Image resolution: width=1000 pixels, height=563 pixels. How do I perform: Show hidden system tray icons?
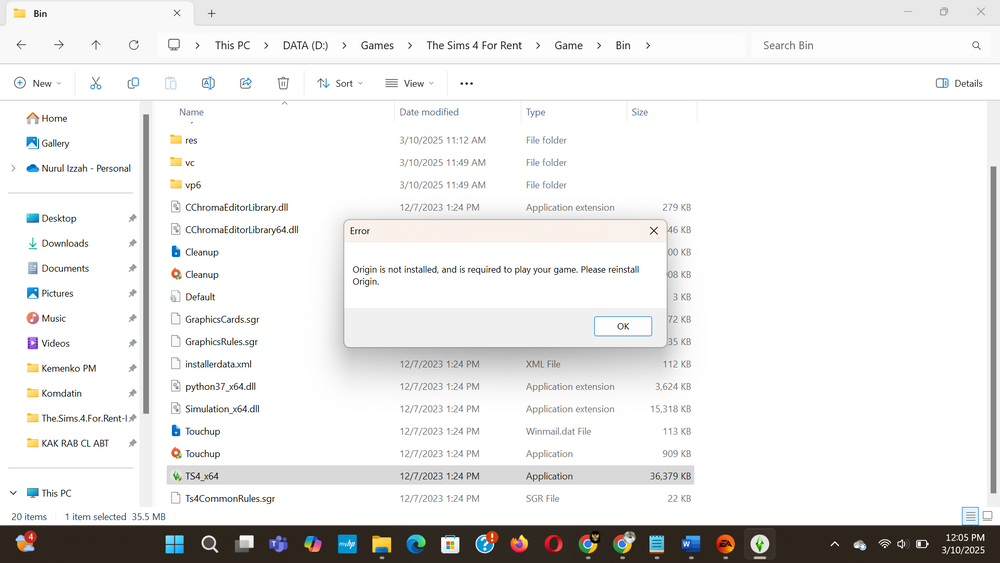(834, 544)
